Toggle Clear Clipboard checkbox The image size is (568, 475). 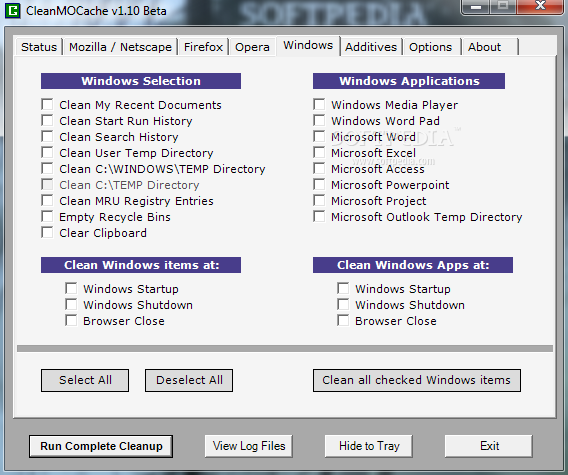pyautogui.click(x=47, y=232)
